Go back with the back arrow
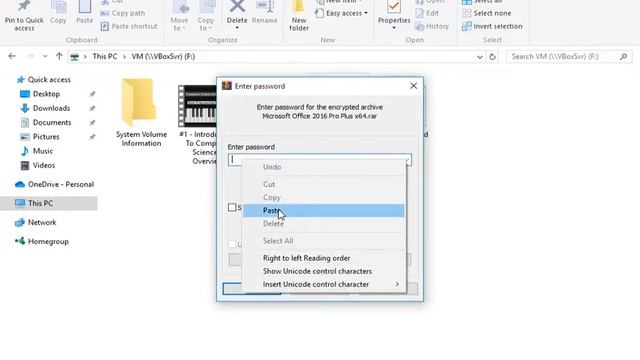The width and height of the screenshot is (640, 360). (x=12, y=56)
